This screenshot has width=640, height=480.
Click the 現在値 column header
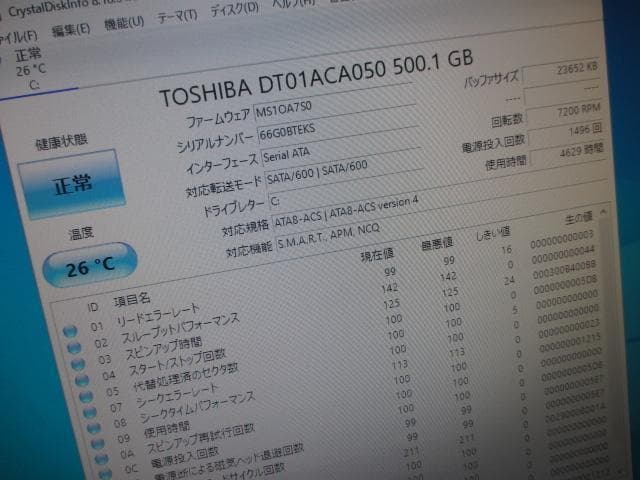click(376, 258)
